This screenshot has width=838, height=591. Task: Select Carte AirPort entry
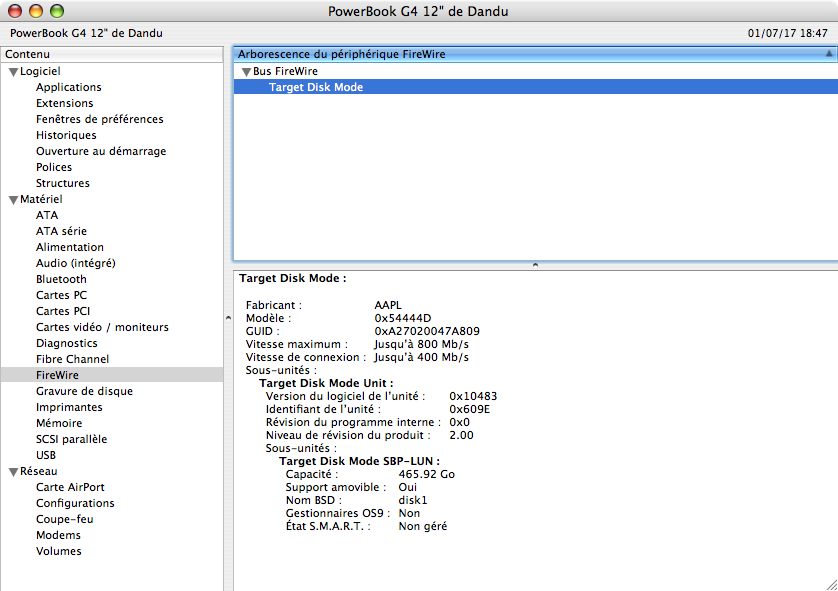point(70,487)
